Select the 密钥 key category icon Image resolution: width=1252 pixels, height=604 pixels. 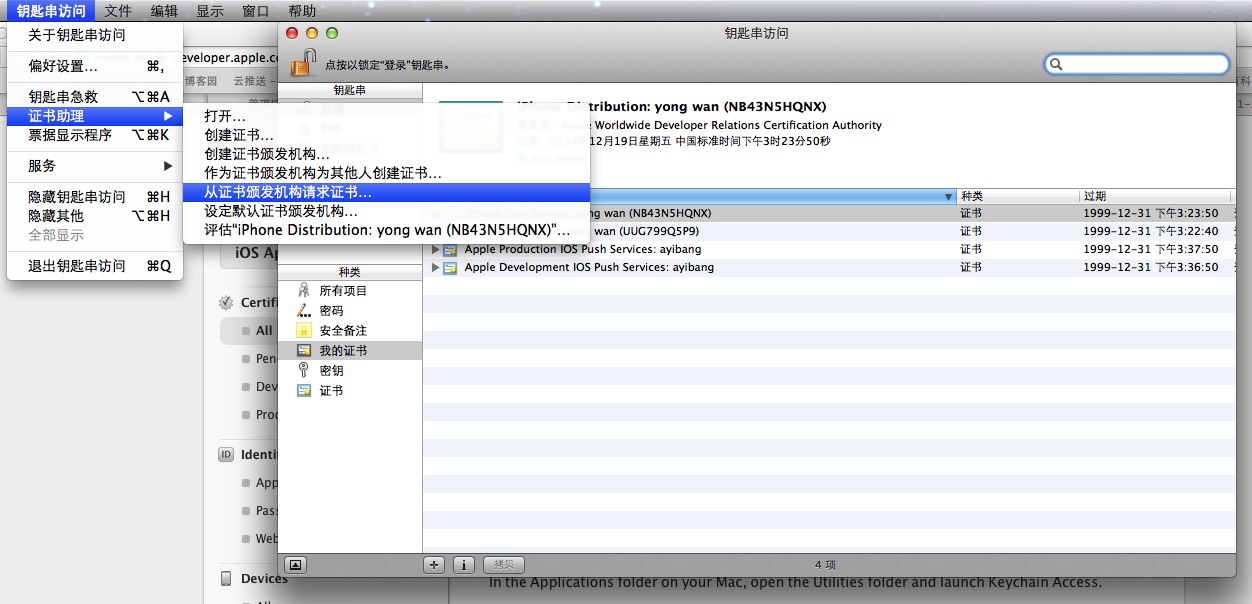tap(304, 370)
